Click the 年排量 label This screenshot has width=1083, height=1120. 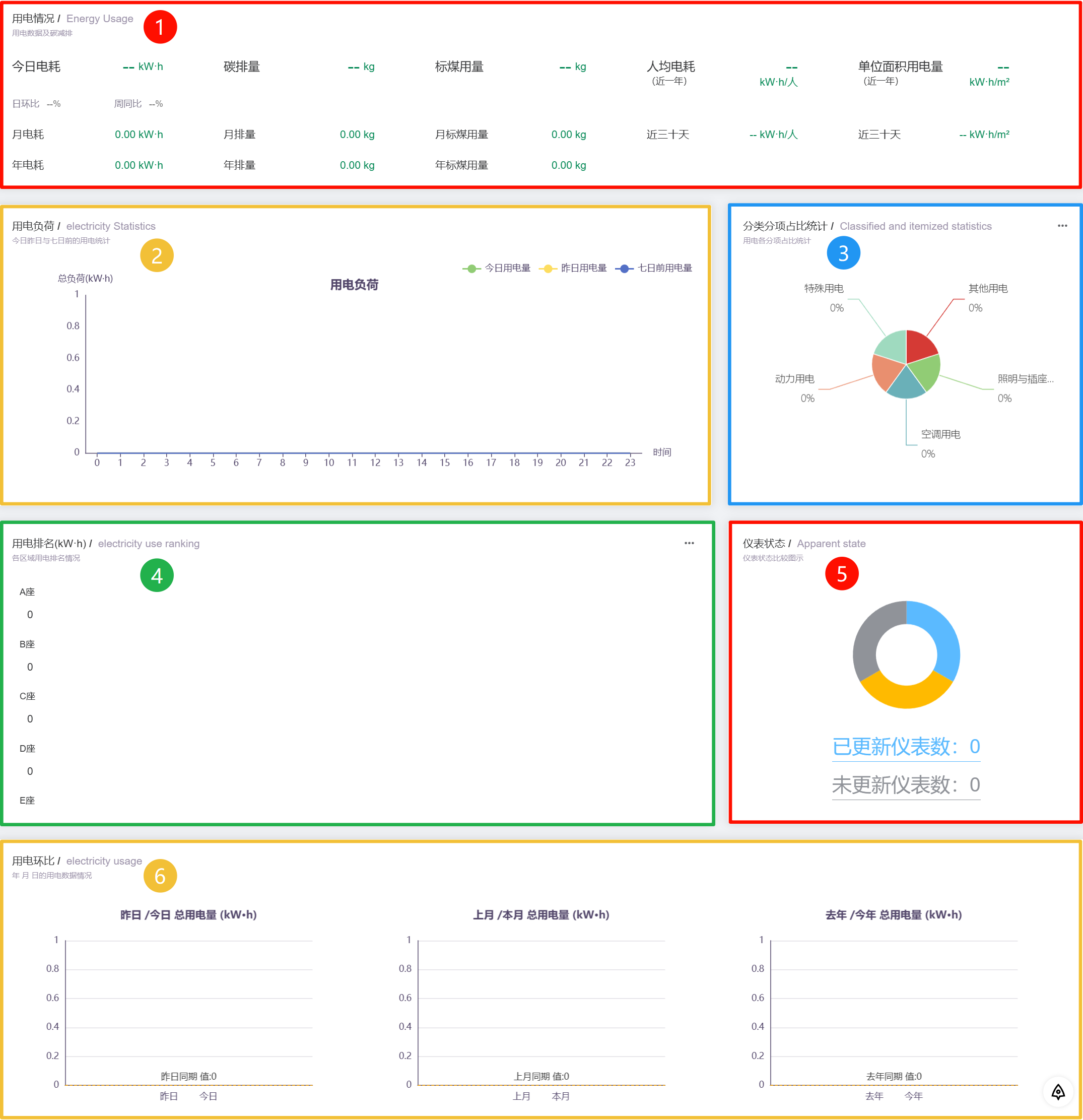[239, 165]
